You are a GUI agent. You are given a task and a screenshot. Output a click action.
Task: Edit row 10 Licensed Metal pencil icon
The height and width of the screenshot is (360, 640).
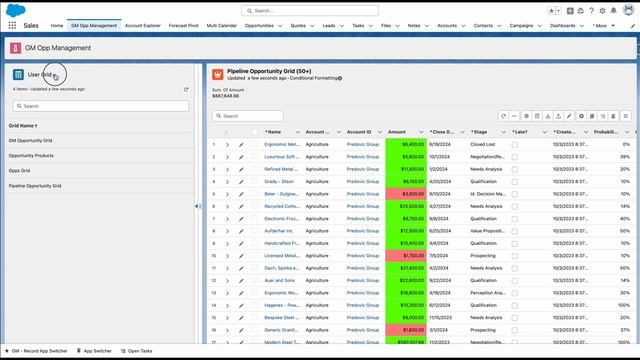pos(241,256)
